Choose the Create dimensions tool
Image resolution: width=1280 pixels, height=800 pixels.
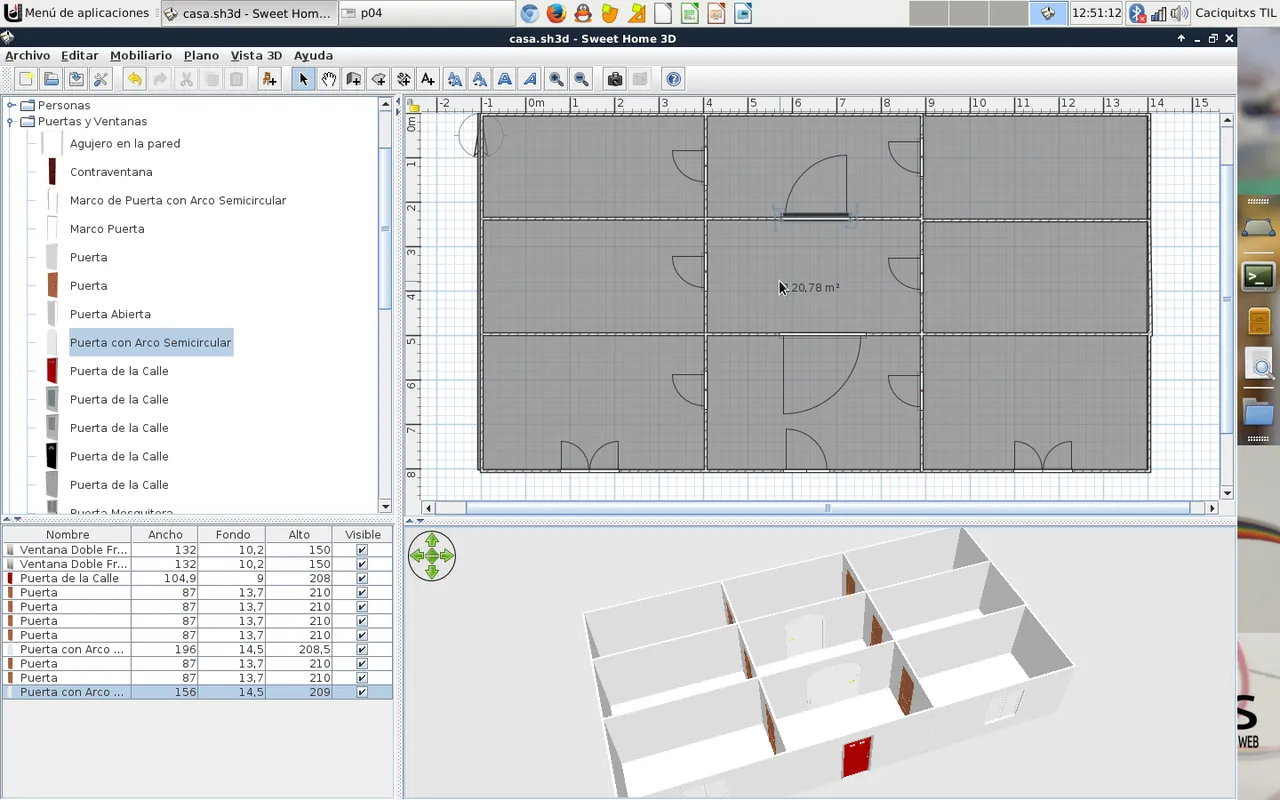pos(403,79)
